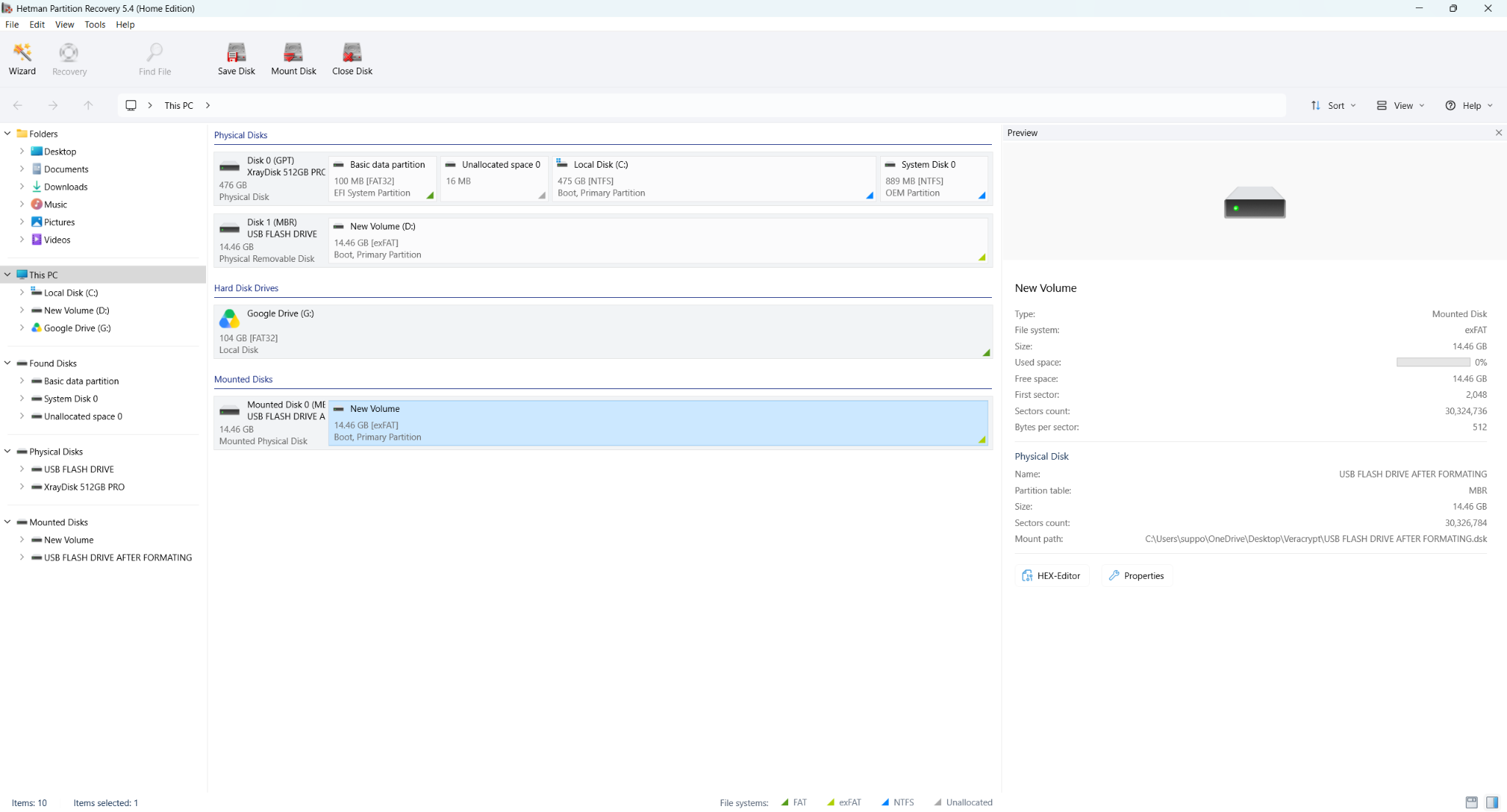Select XrayDisk 512GB PRO tree item
Viewport: 1507px width, 812px height.
point(84,487)
